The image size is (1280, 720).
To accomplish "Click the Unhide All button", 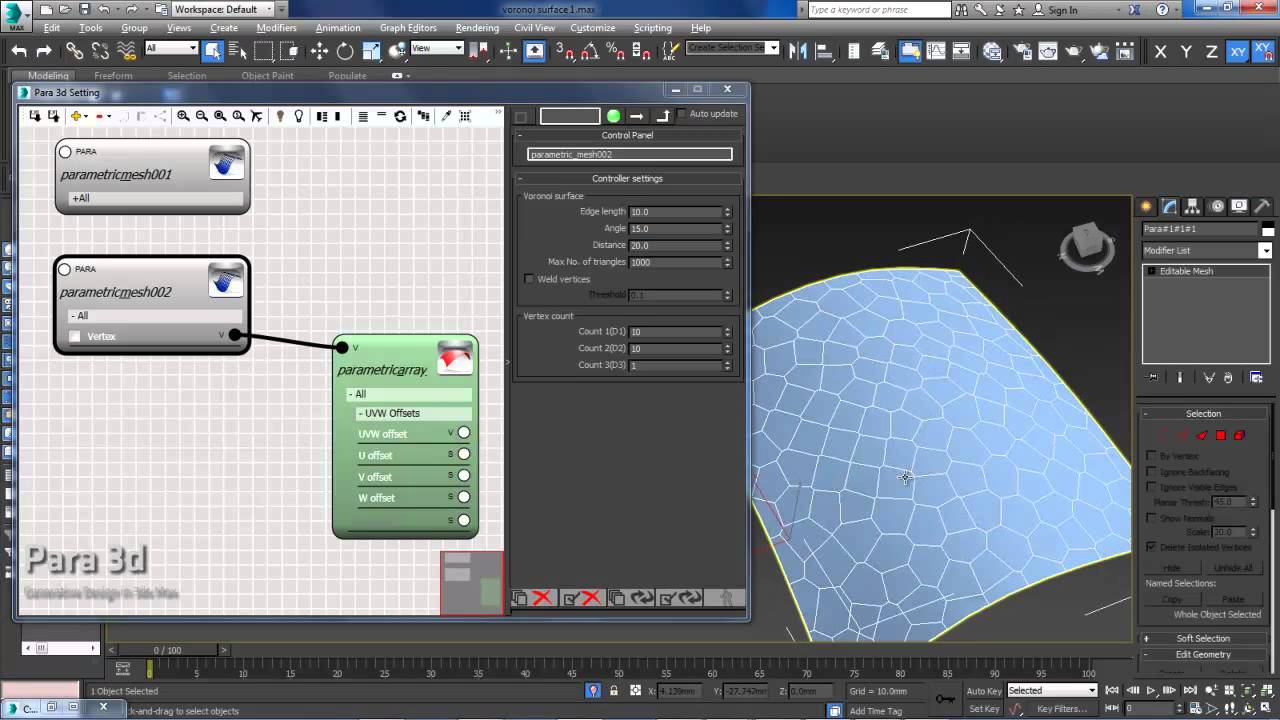I will coord(1233,568).
